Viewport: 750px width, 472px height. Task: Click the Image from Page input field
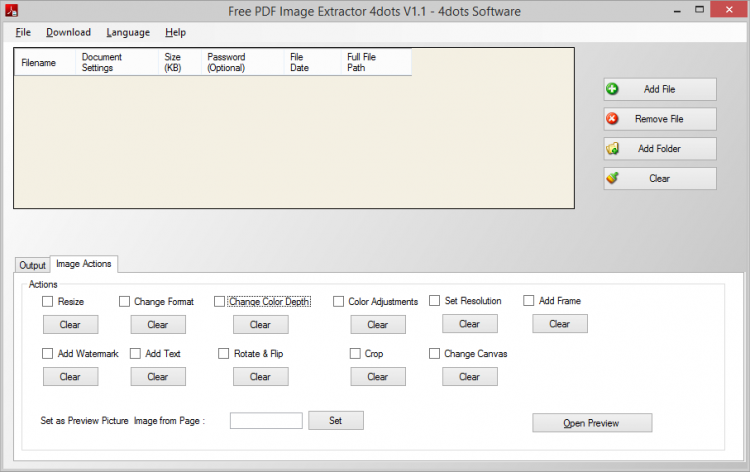coord(266,421)
